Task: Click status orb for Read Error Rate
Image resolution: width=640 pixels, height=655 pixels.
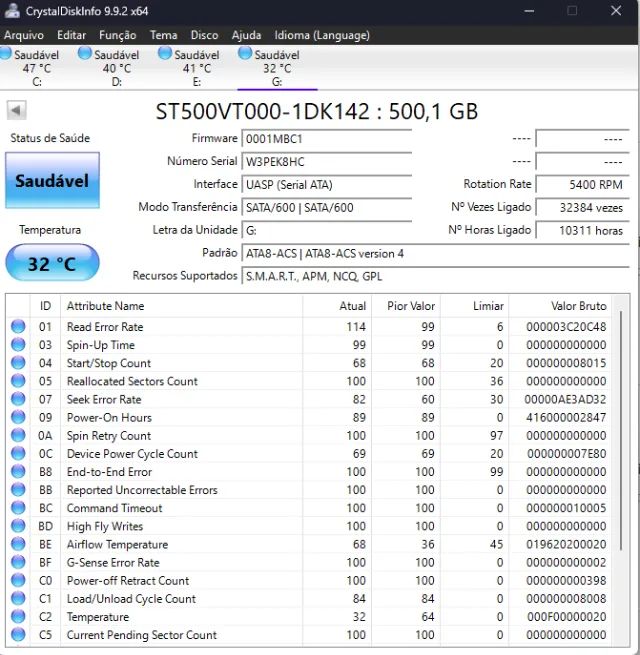Action: (x=18, y=326)
